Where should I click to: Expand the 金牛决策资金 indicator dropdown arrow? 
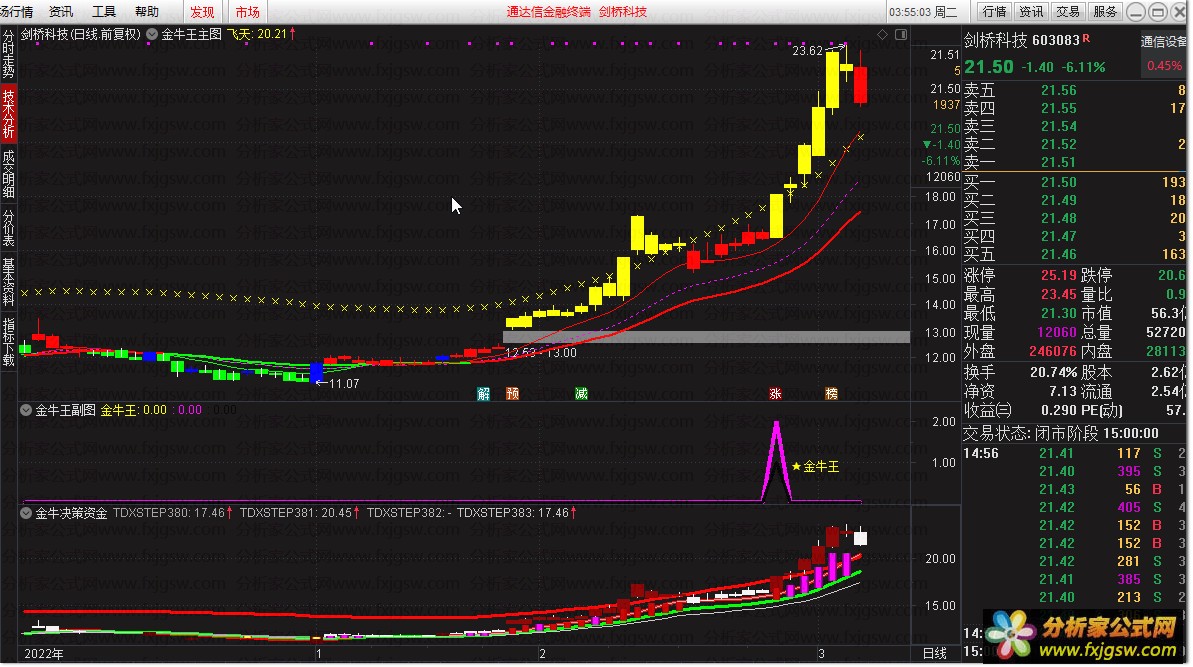click(26, 513)
